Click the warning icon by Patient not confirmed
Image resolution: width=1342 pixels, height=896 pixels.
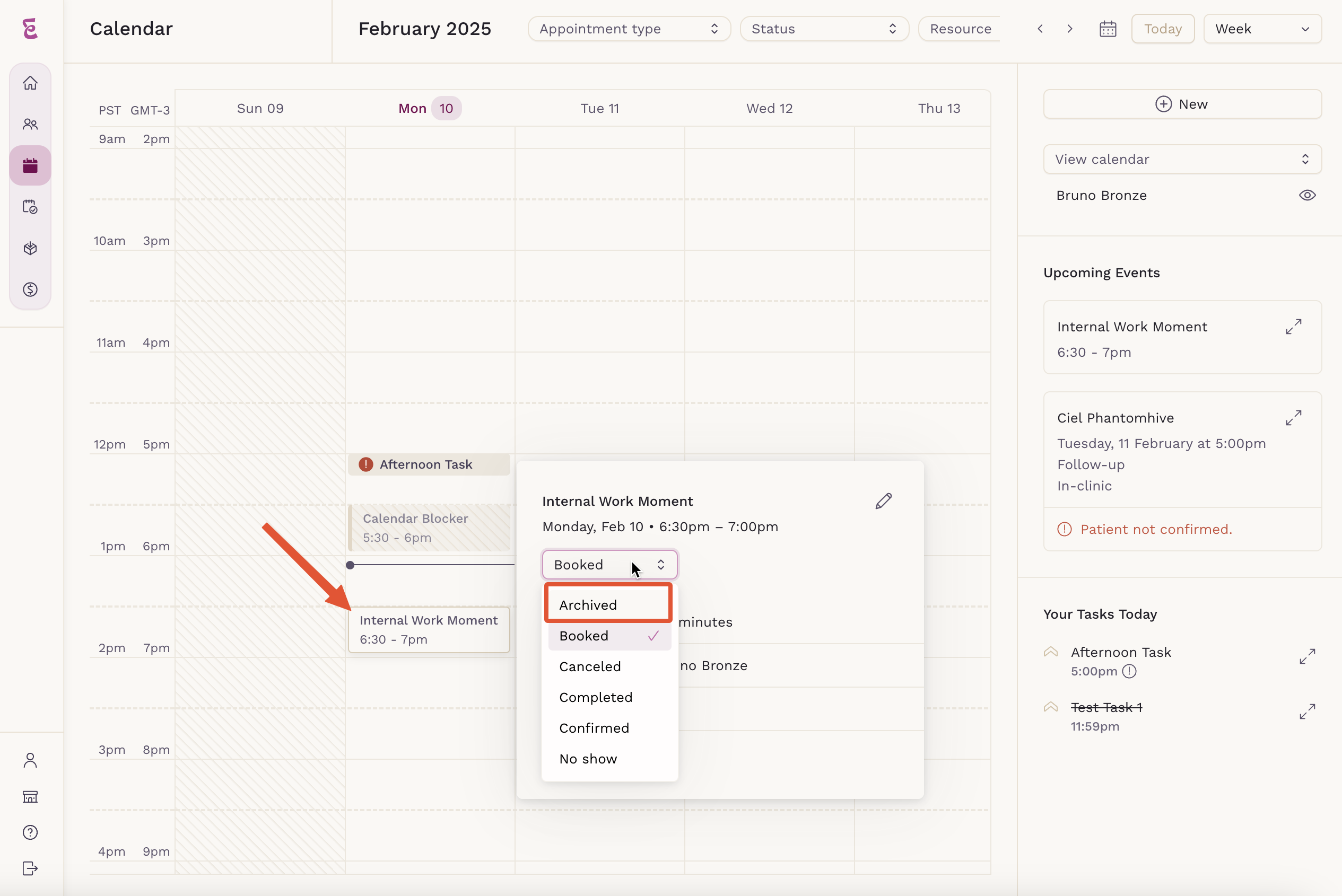[1064, 529]
